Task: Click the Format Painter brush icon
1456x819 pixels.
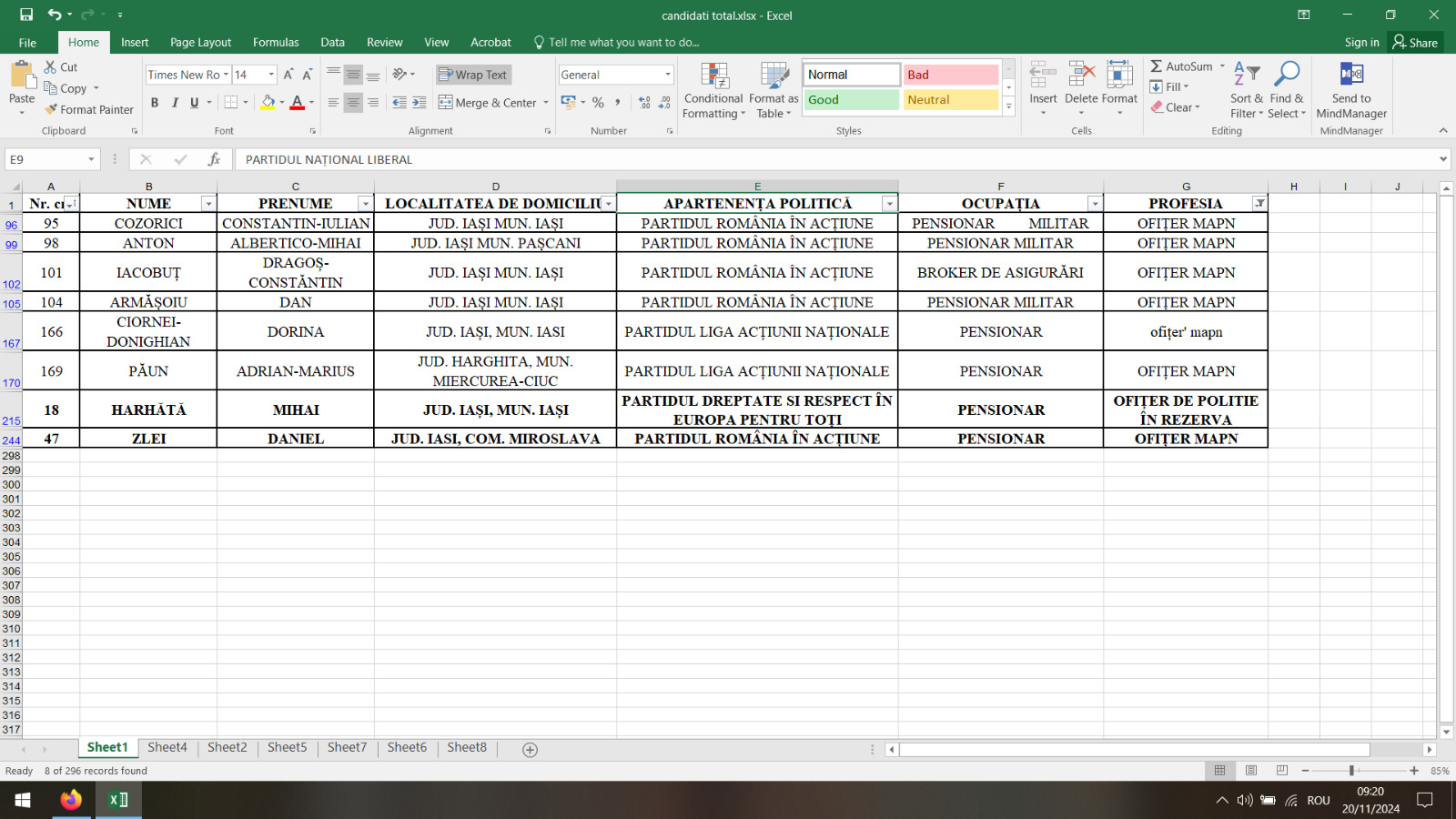Action: (51, 109)
